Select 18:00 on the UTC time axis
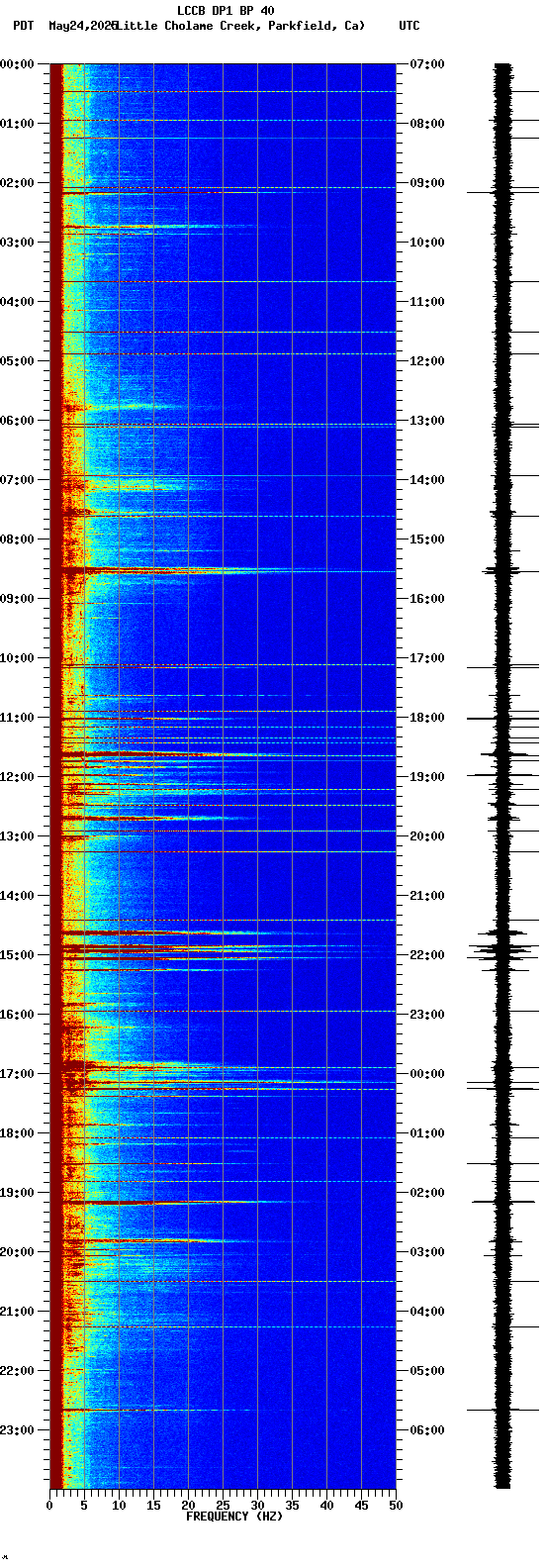Screen dimensions: 546x1568 [x=427, y=718]
